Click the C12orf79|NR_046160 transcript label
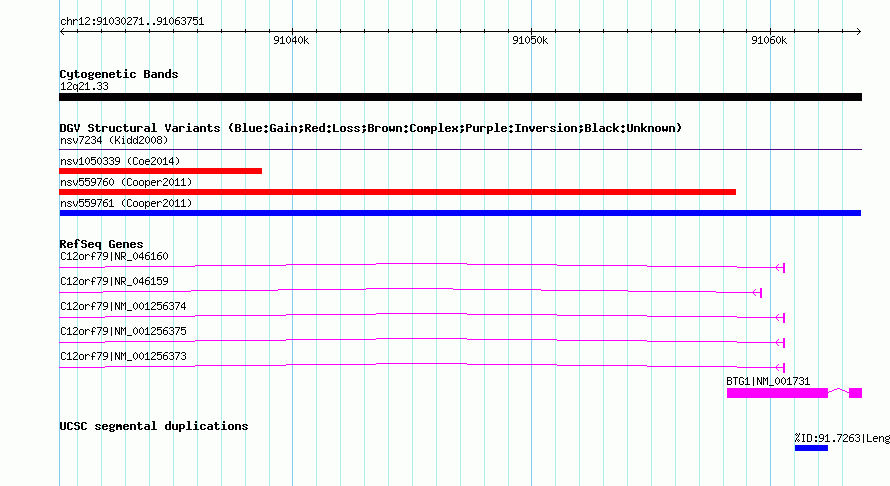 (x=114, y=257)
